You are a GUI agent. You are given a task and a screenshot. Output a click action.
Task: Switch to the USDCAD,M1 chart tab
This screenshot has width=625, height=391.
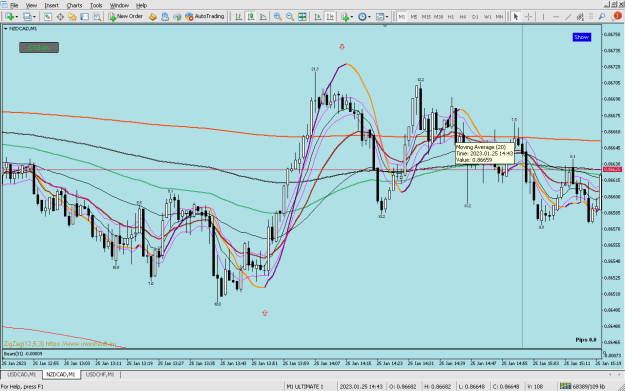click(x=22, y=375)
